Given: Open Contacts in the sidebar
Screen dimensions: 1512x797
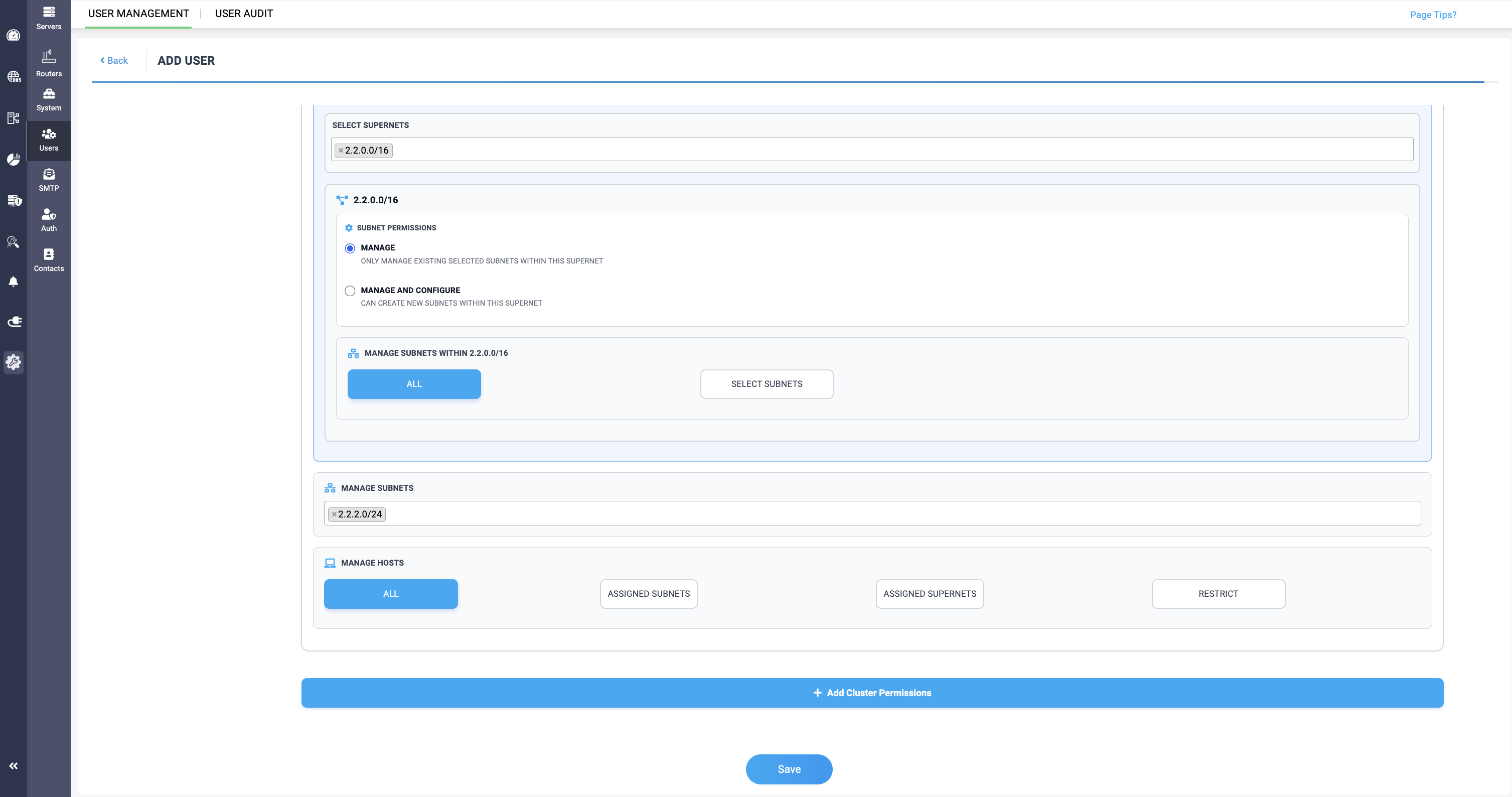Looking at the screenshot, I should tap(49, 259).
